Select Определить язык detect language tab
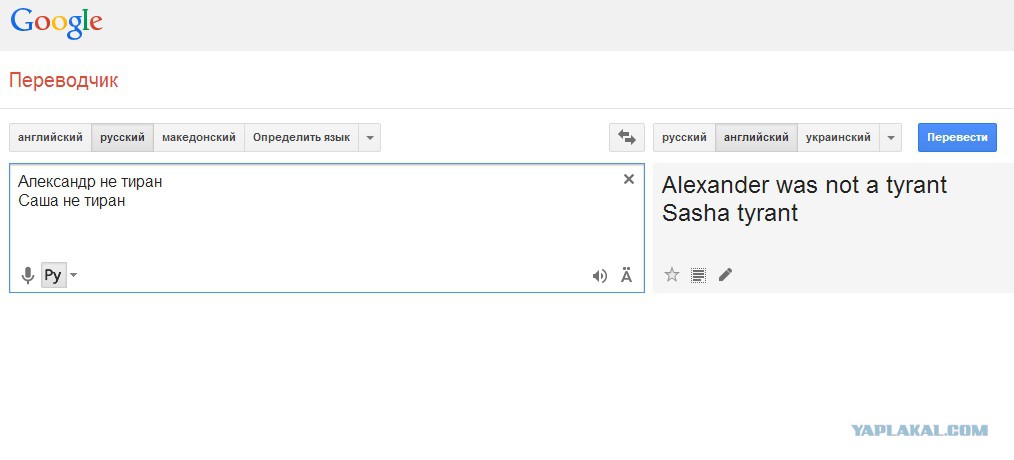This screenshot has height=460, width=1014. [x=301, y=138]
